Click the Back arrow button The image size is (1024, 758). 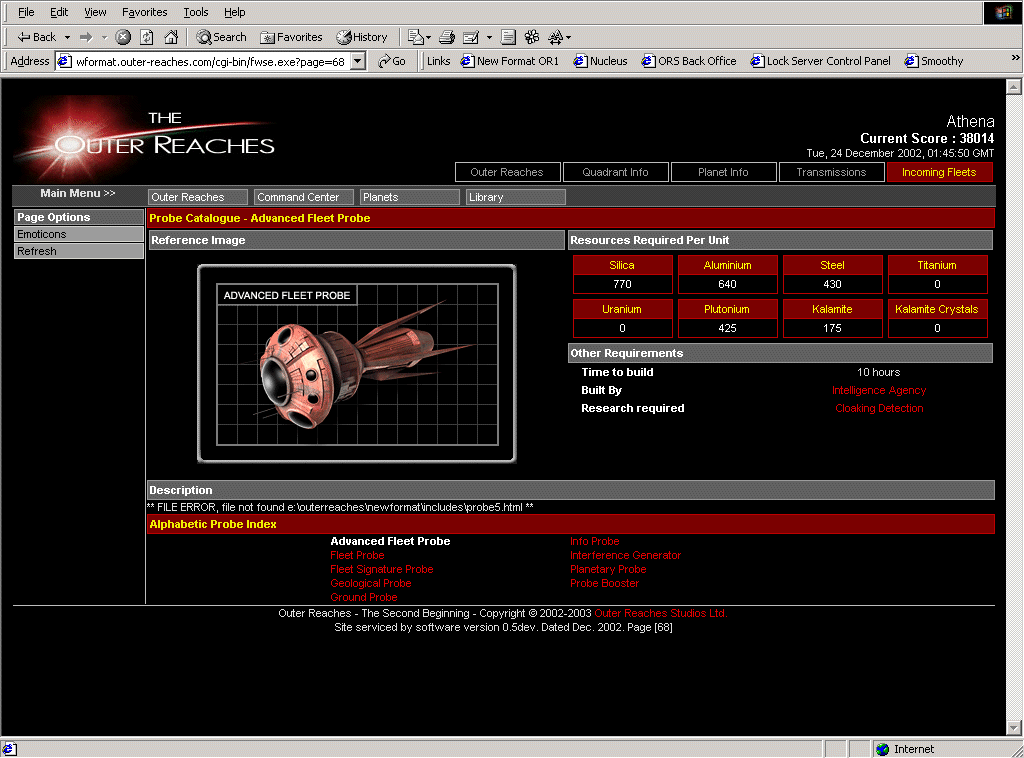tap(37, 37)
